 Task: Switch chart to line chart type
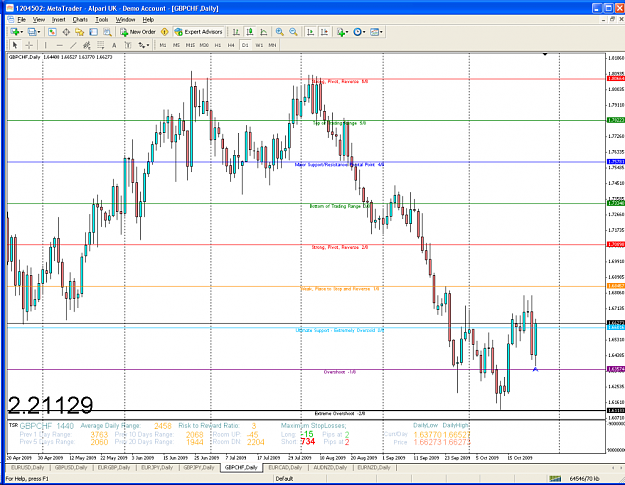(263, 32)
